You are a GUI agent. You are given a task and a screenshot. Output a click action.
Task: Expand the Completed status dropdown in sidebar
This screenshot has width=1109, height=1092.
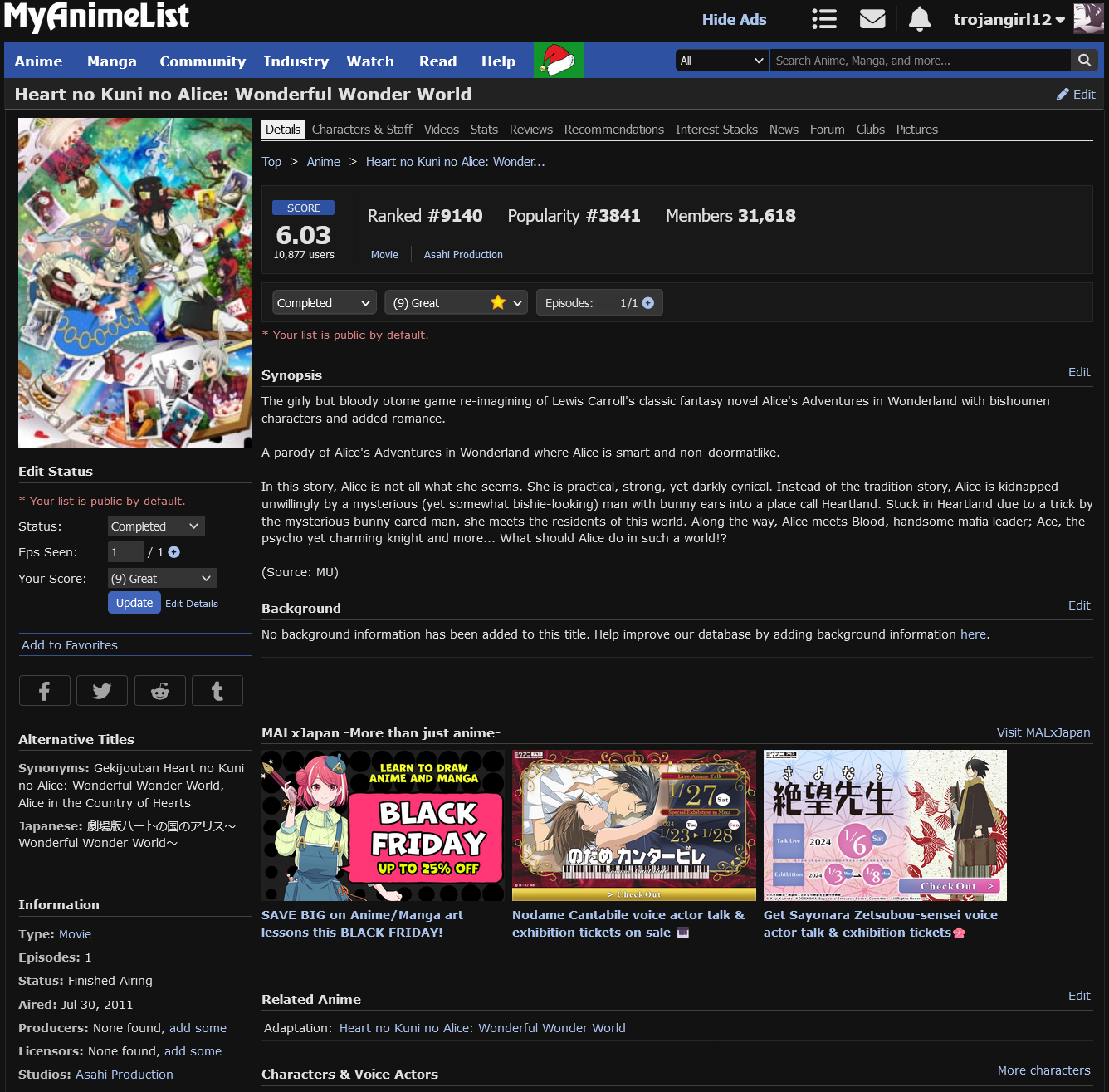coord(155,526)
